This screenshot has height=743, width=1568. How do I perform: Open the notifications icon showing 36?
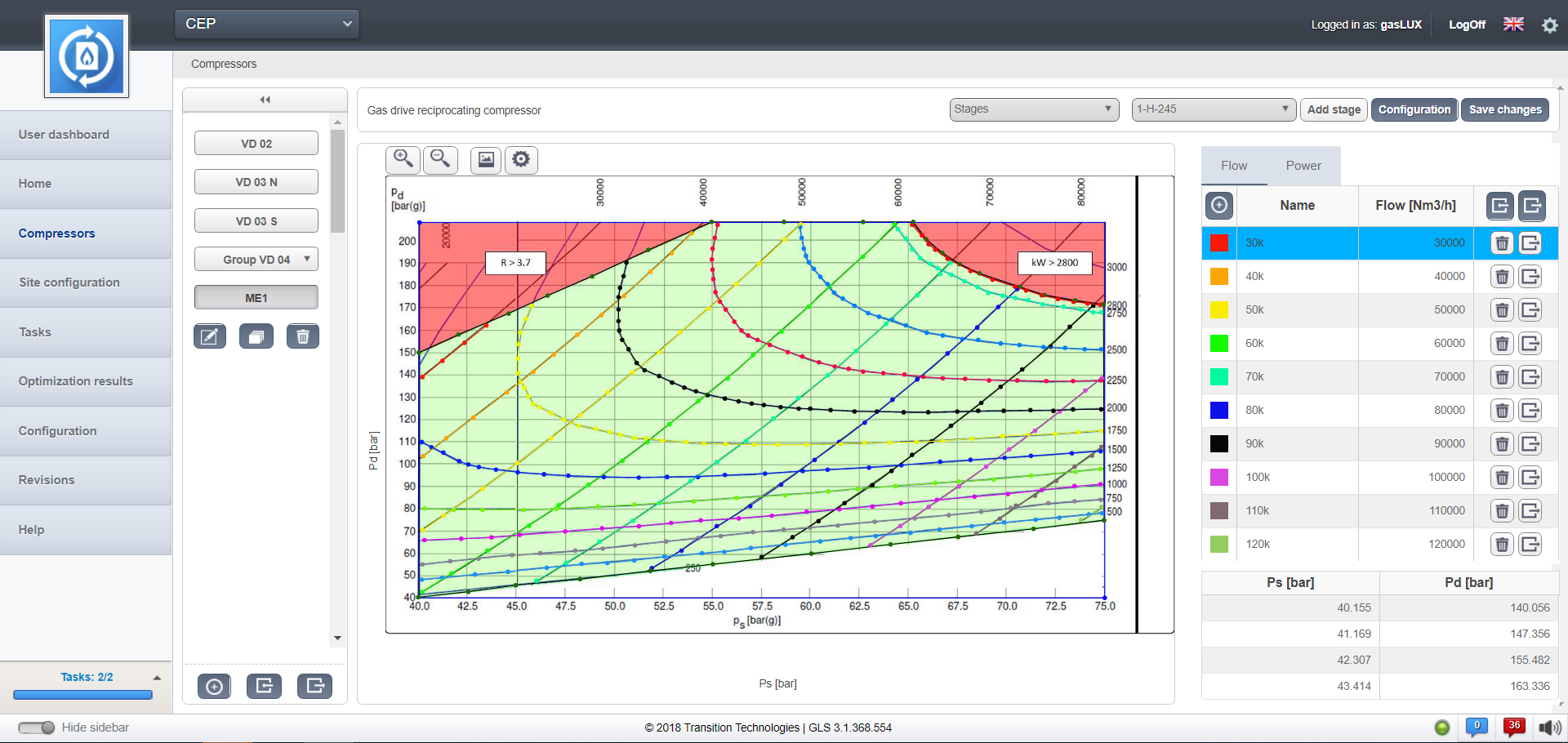click(x=1513, y=727)
